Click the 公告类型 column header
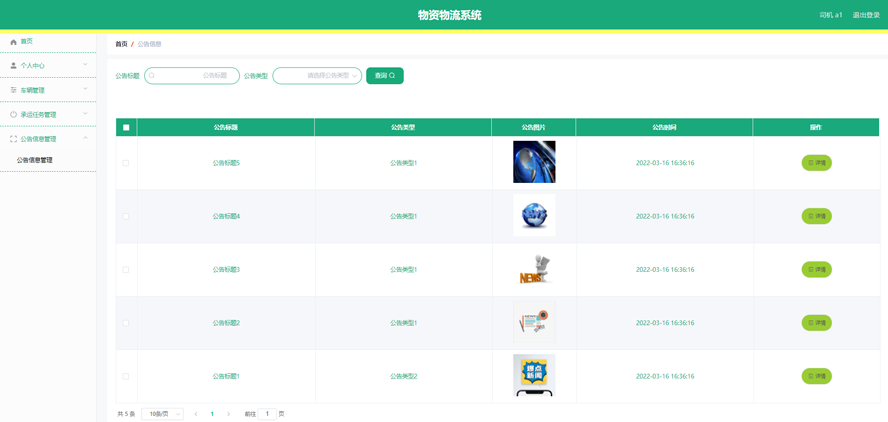The height and width of the screenshot is (422, 888). coord(403,127)
